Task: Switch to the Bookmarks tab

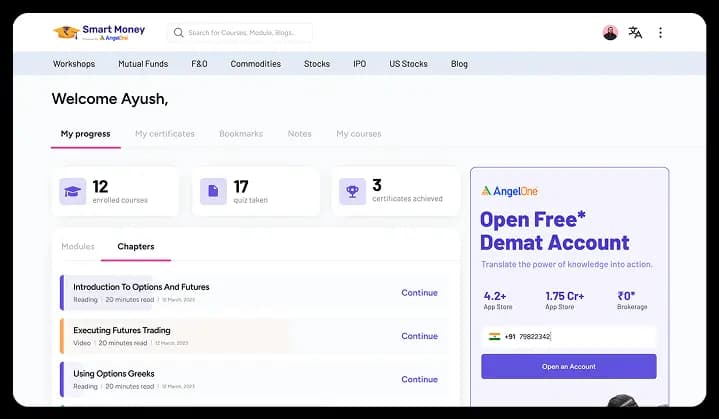Action: tap(241, 134)
